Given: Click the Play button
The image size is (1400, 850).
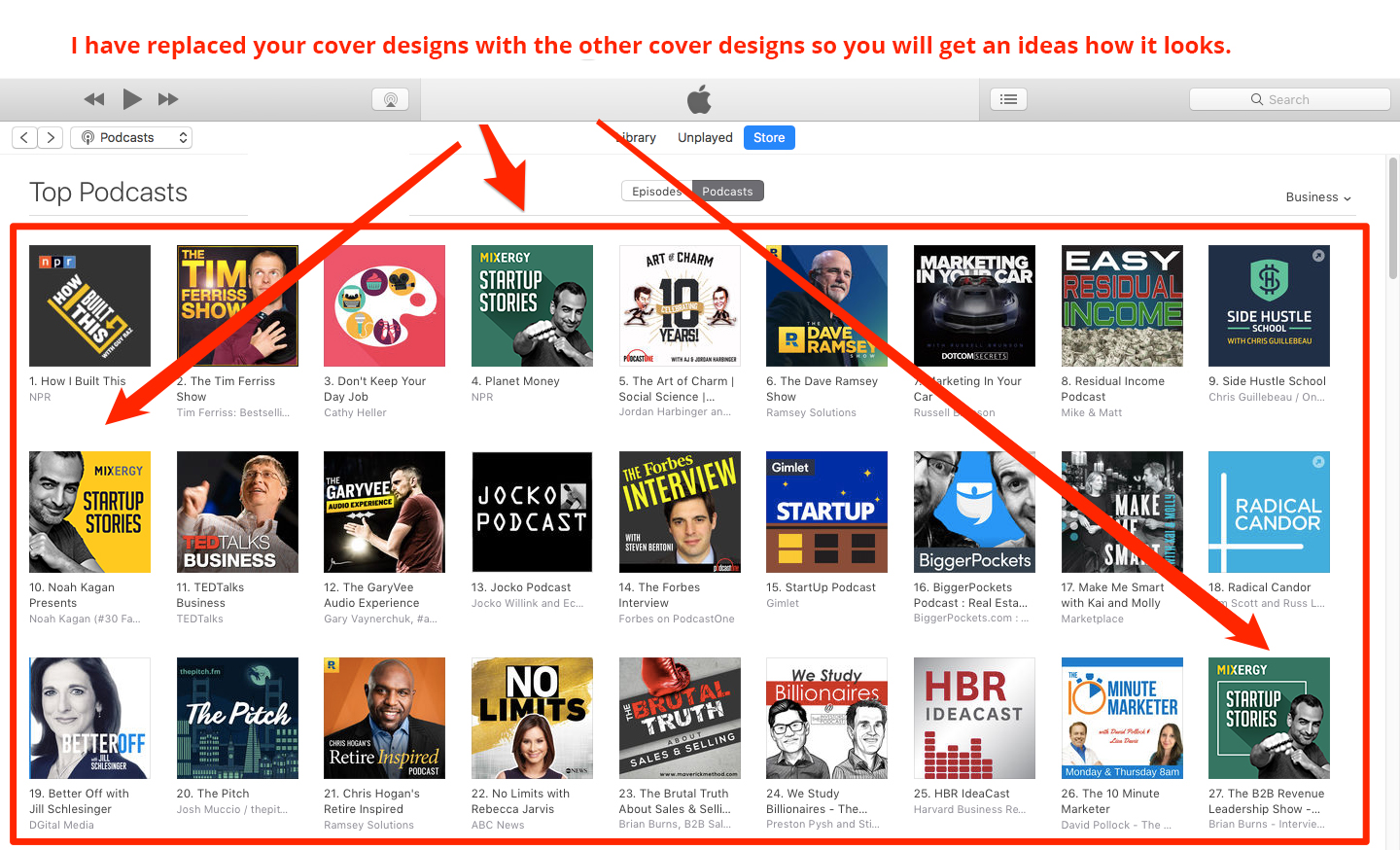Looking at the screenshot, I should 131,98.
